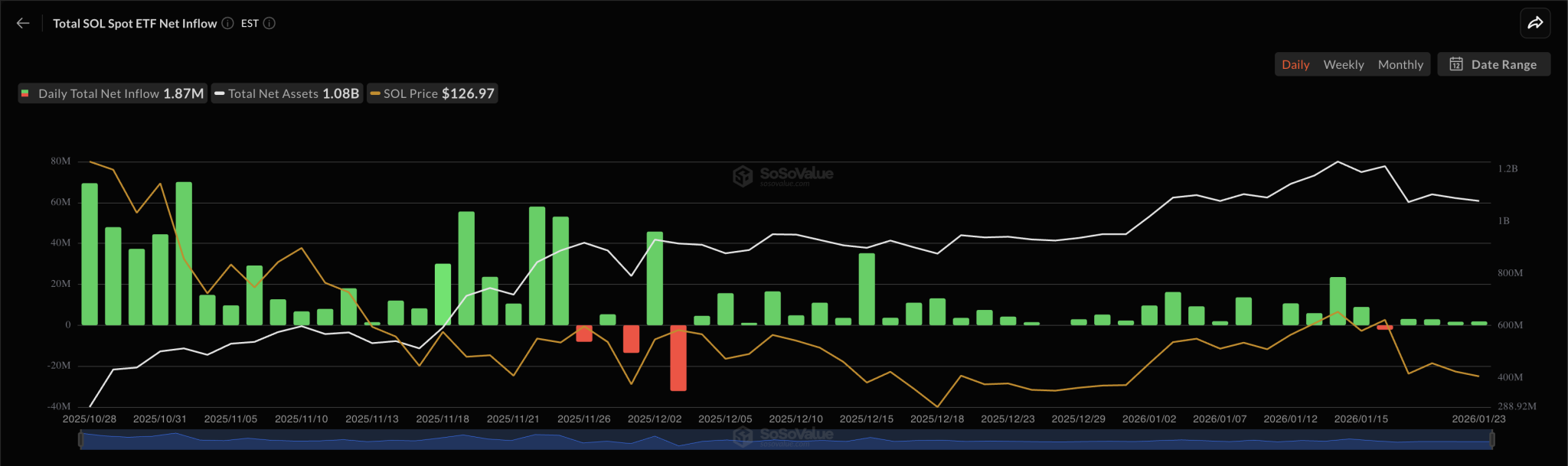
Task: Click the orange SOL Price legend marker
Action: click(375, 93)
